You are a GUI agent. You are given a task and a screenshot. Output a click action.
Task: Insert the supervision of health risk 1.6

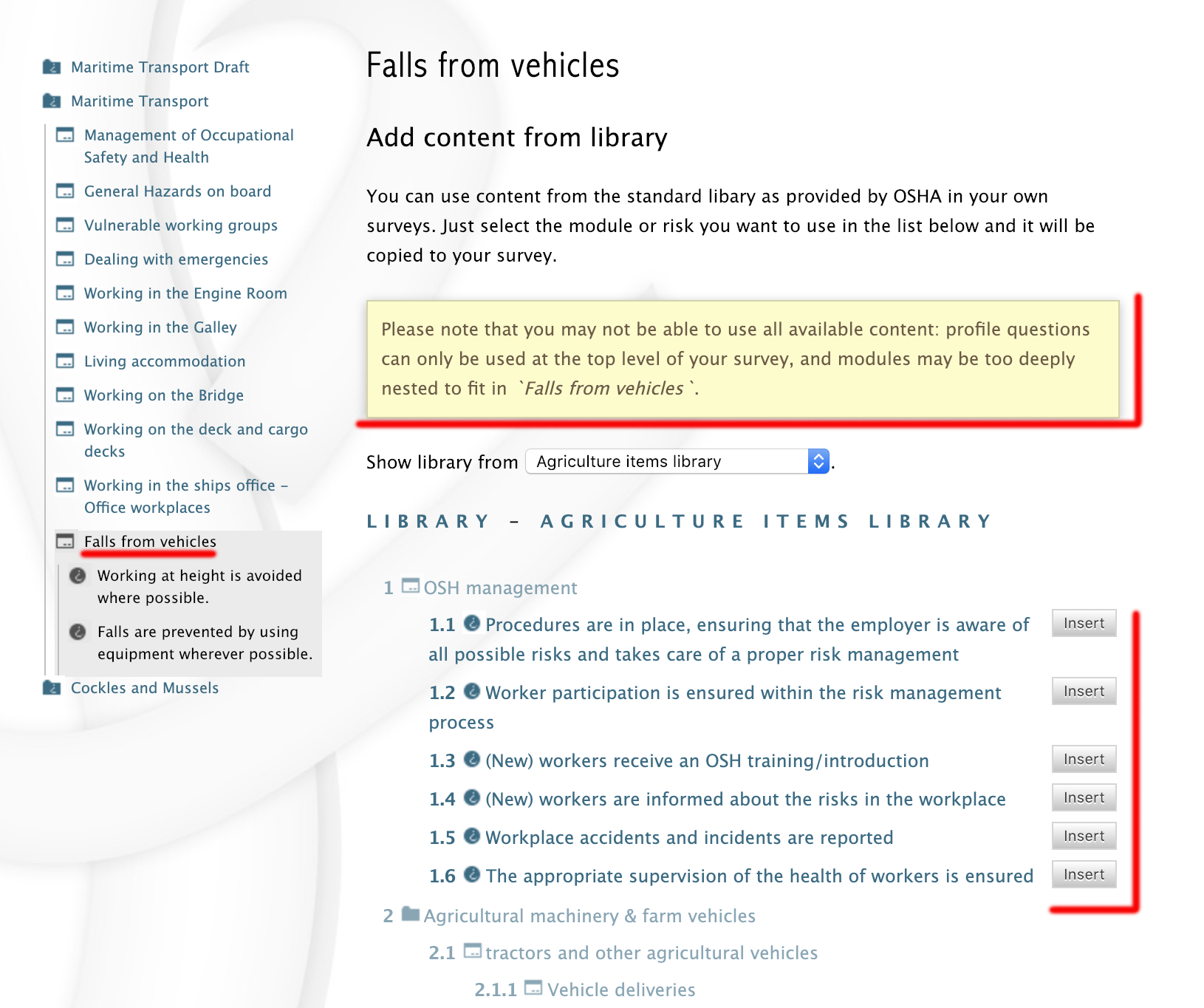pyautogui.click(x=1083, y=875)
